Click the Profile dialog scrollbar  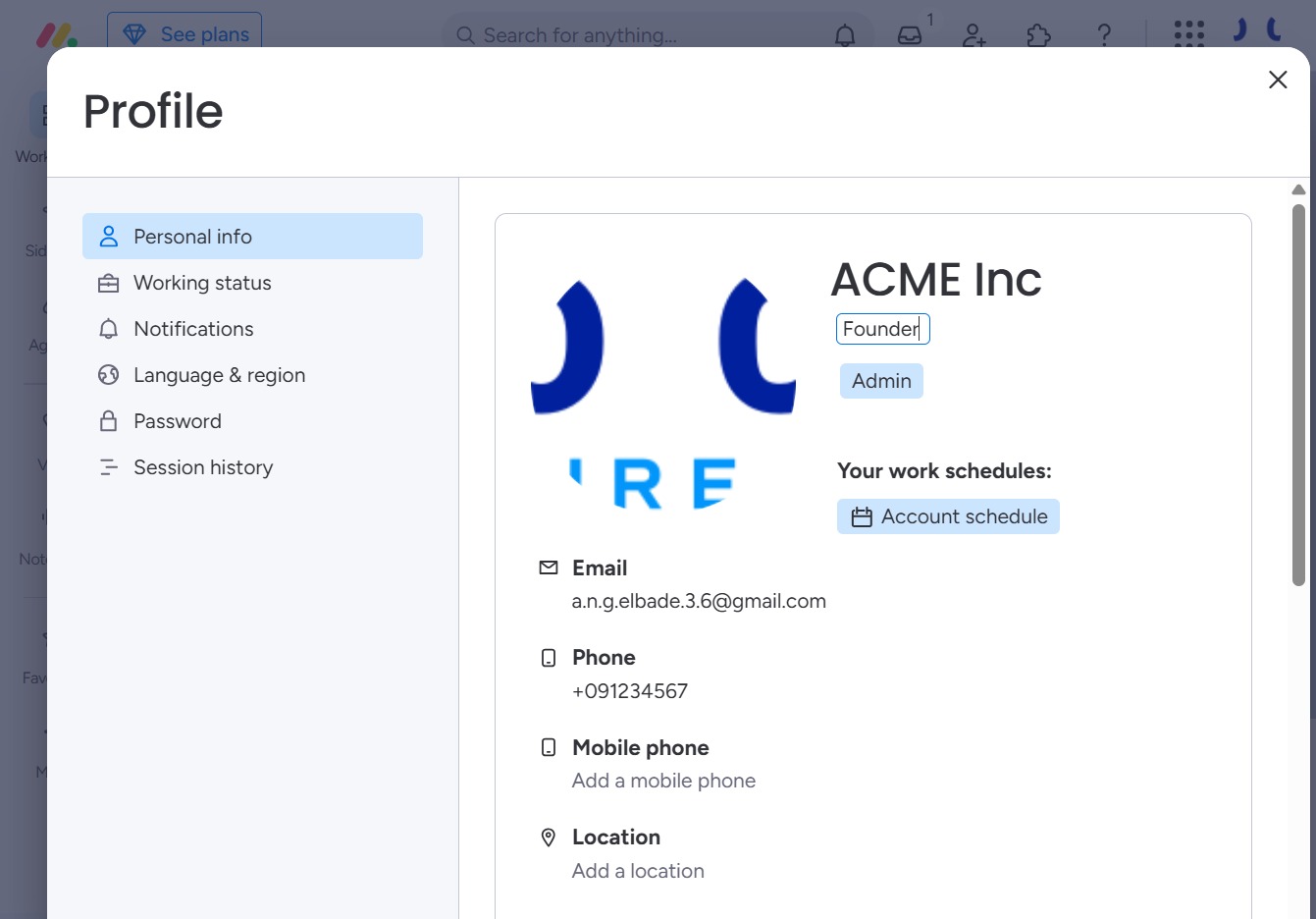click(x=1298, y=395)
